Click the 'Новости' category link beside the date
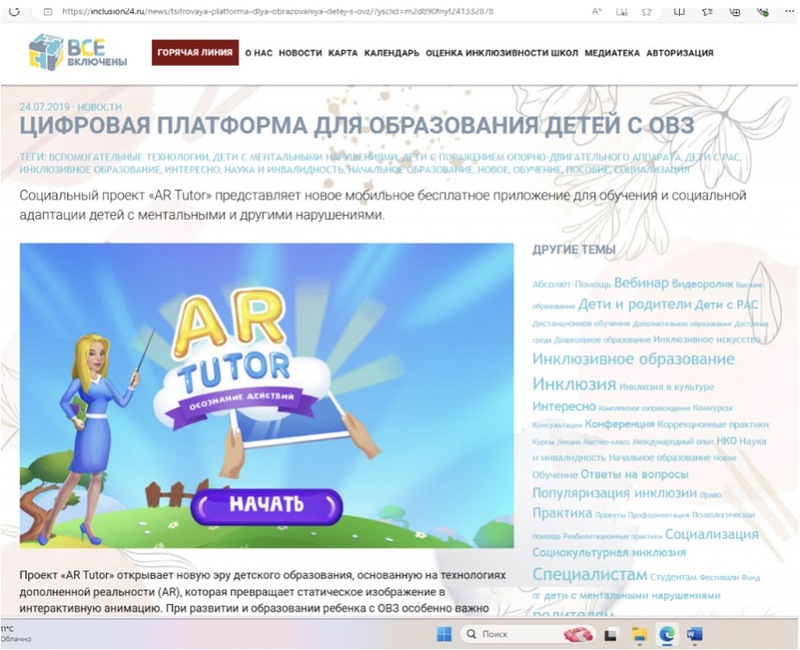 99,107
